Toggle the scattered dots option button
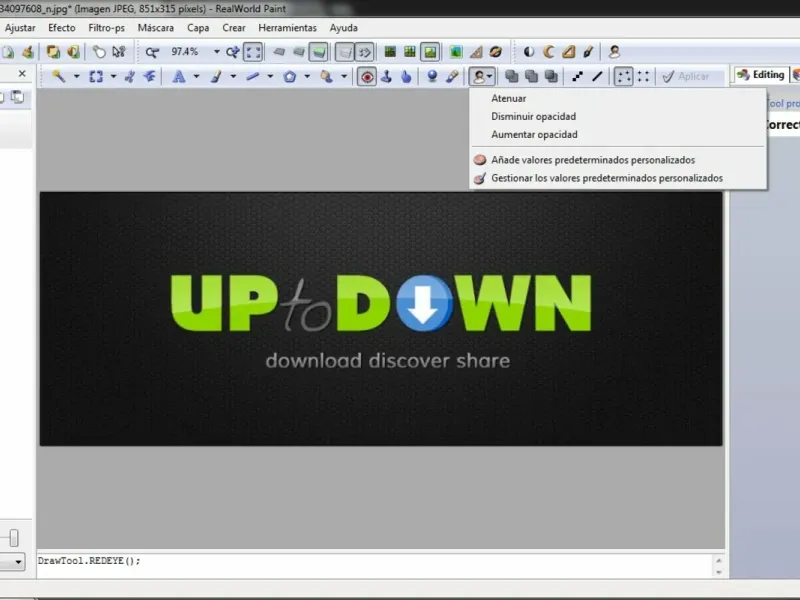Viewport: 800px width, 600px height. tap(623, 77)
